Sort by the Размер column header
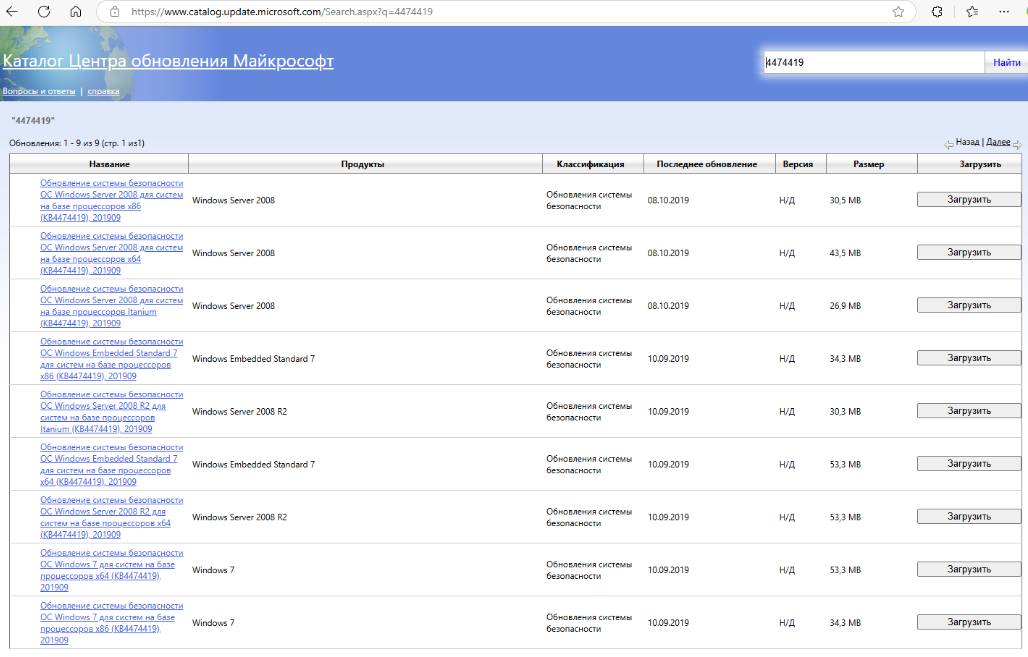Image resolution: width=1028 pixels, height=657 pixels. 871,164
